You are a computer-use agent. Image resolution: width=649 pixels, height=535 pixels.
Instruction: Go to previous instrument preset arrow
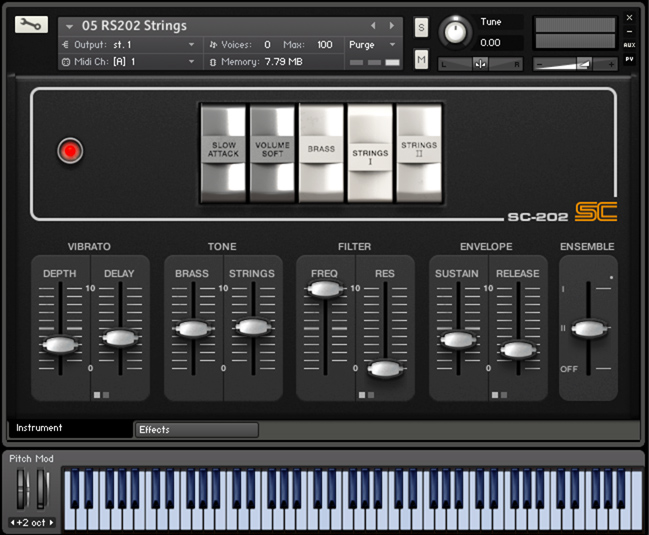click(374, 25)
